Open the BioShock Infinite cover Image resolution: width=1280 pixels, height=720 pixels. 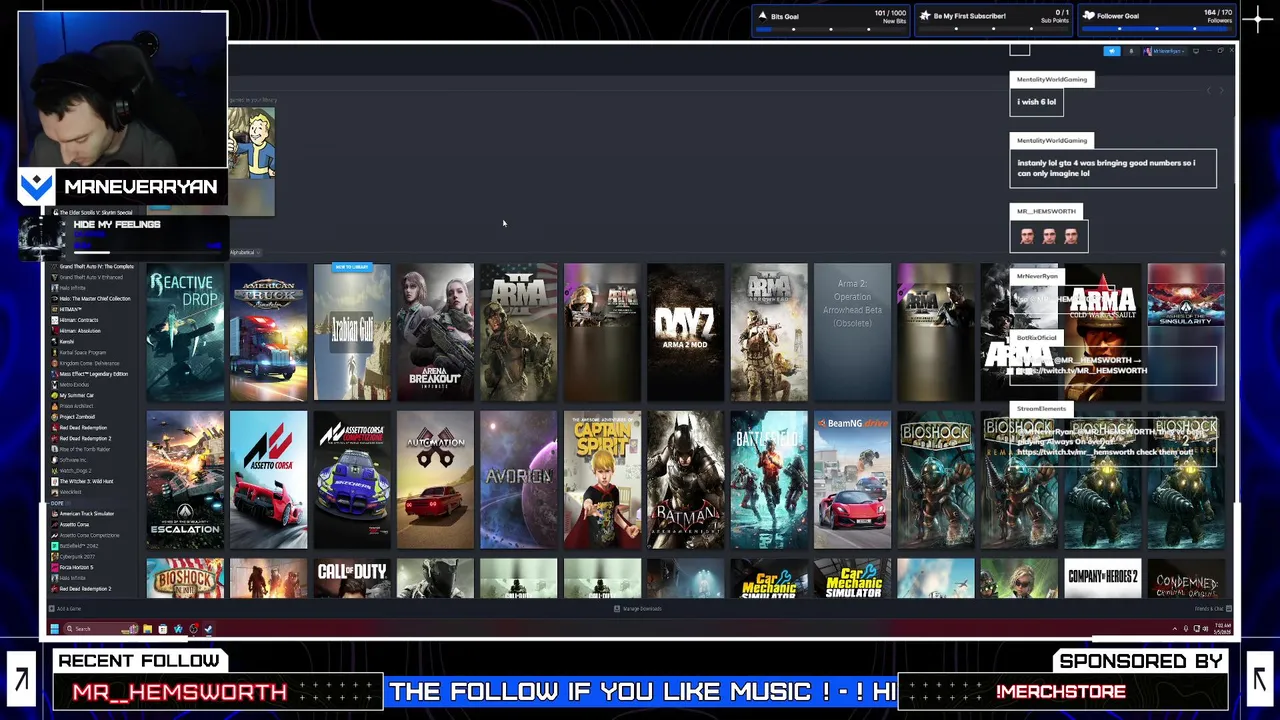185,579
